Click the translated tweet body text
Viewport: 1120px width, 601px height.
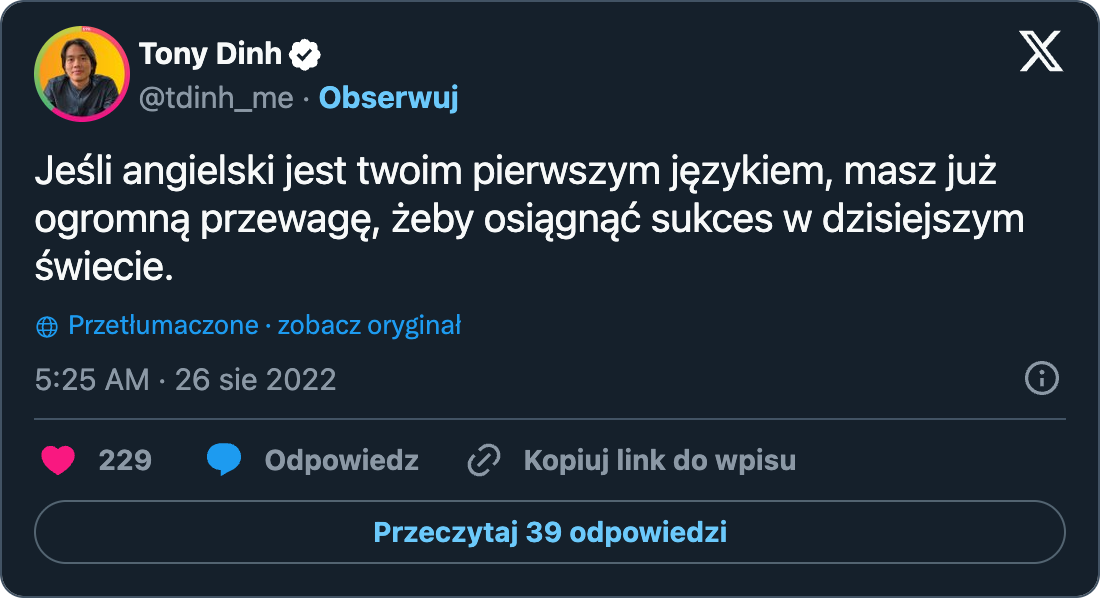[x=529, y=219]
